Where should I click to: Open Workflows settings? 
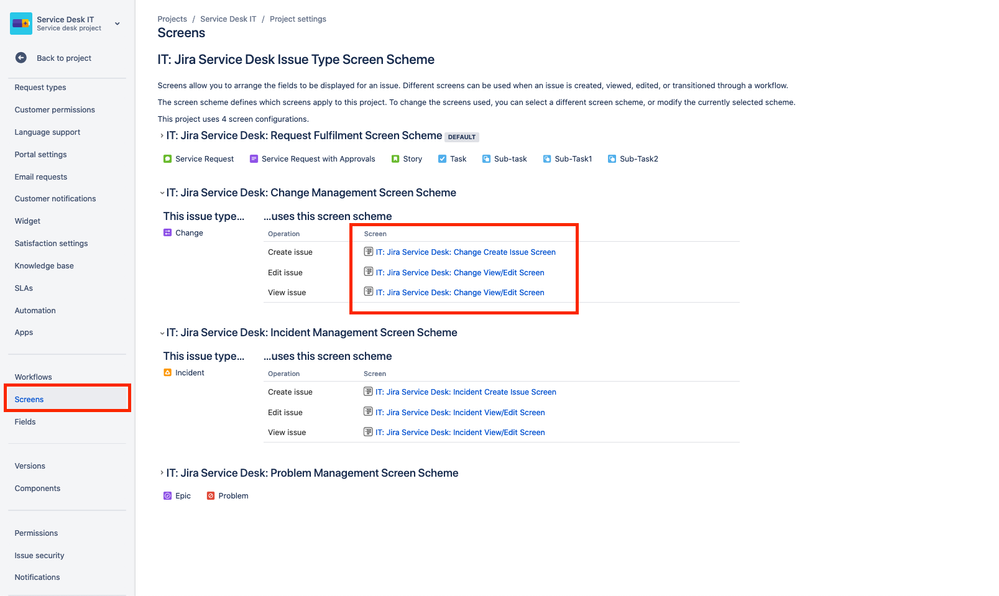pos(33,377)
